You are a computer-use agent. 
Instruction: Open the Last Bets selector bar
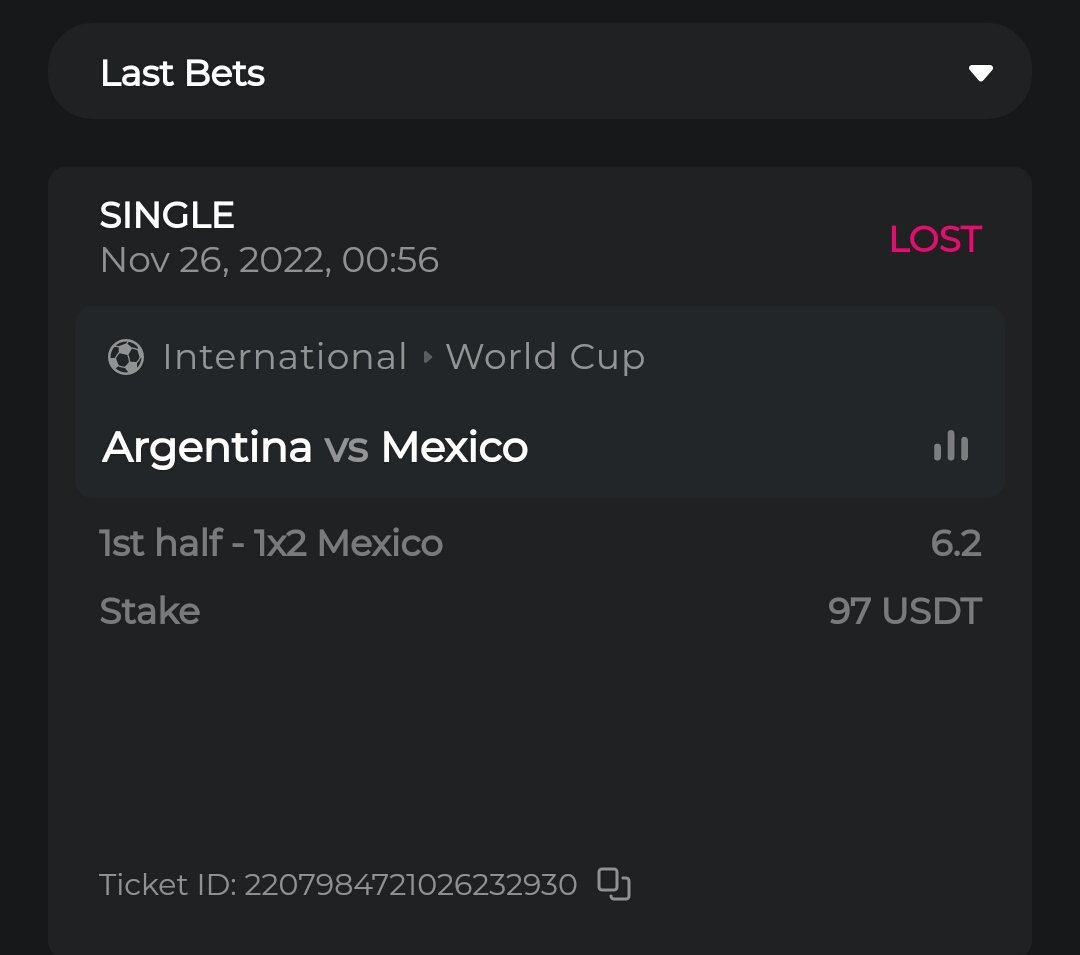tap(539, 72)
